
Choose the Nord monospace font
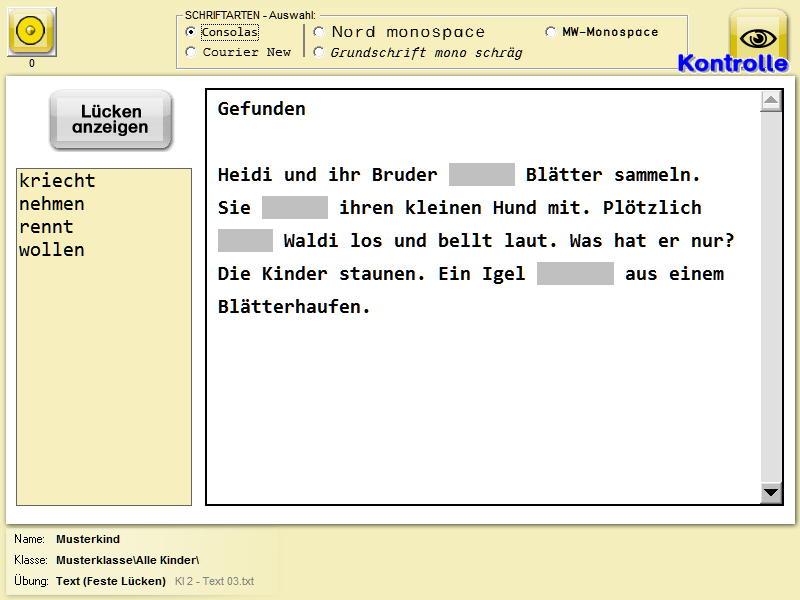[319, 32]
